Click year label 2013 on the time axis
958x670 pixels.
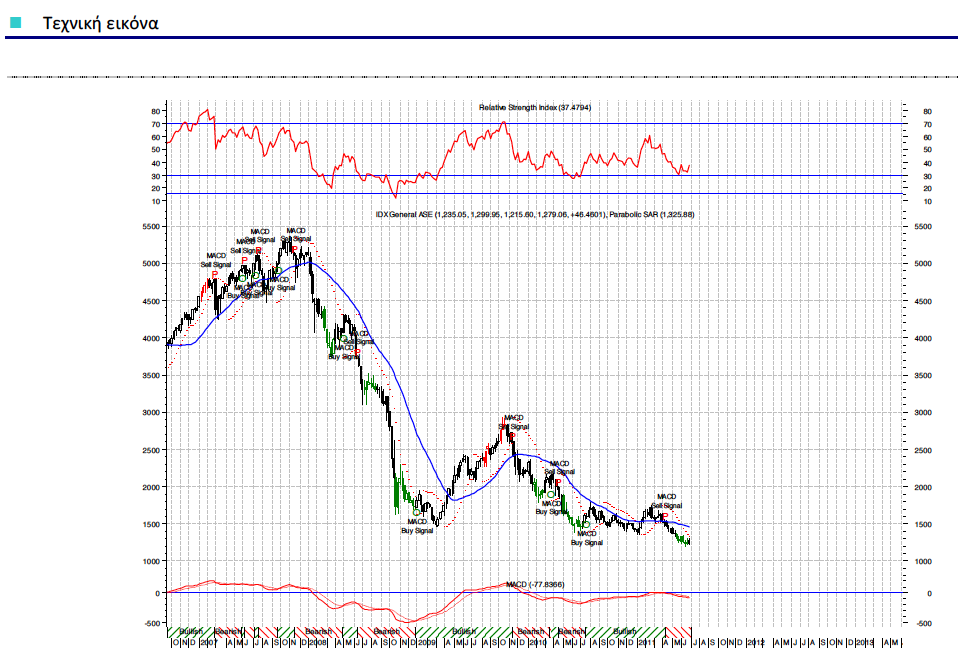tap(865, 643)
